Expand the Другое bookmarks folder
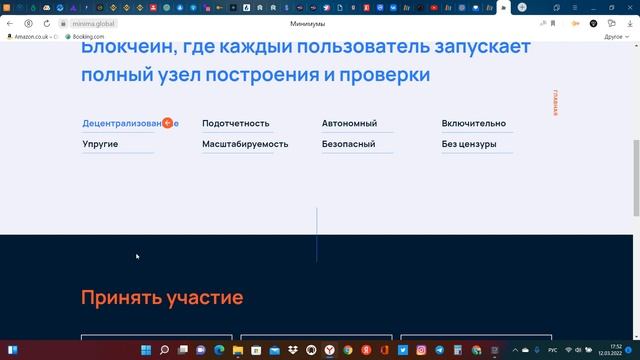This screenshot has height=360, width=640. [x=616, y=37]
